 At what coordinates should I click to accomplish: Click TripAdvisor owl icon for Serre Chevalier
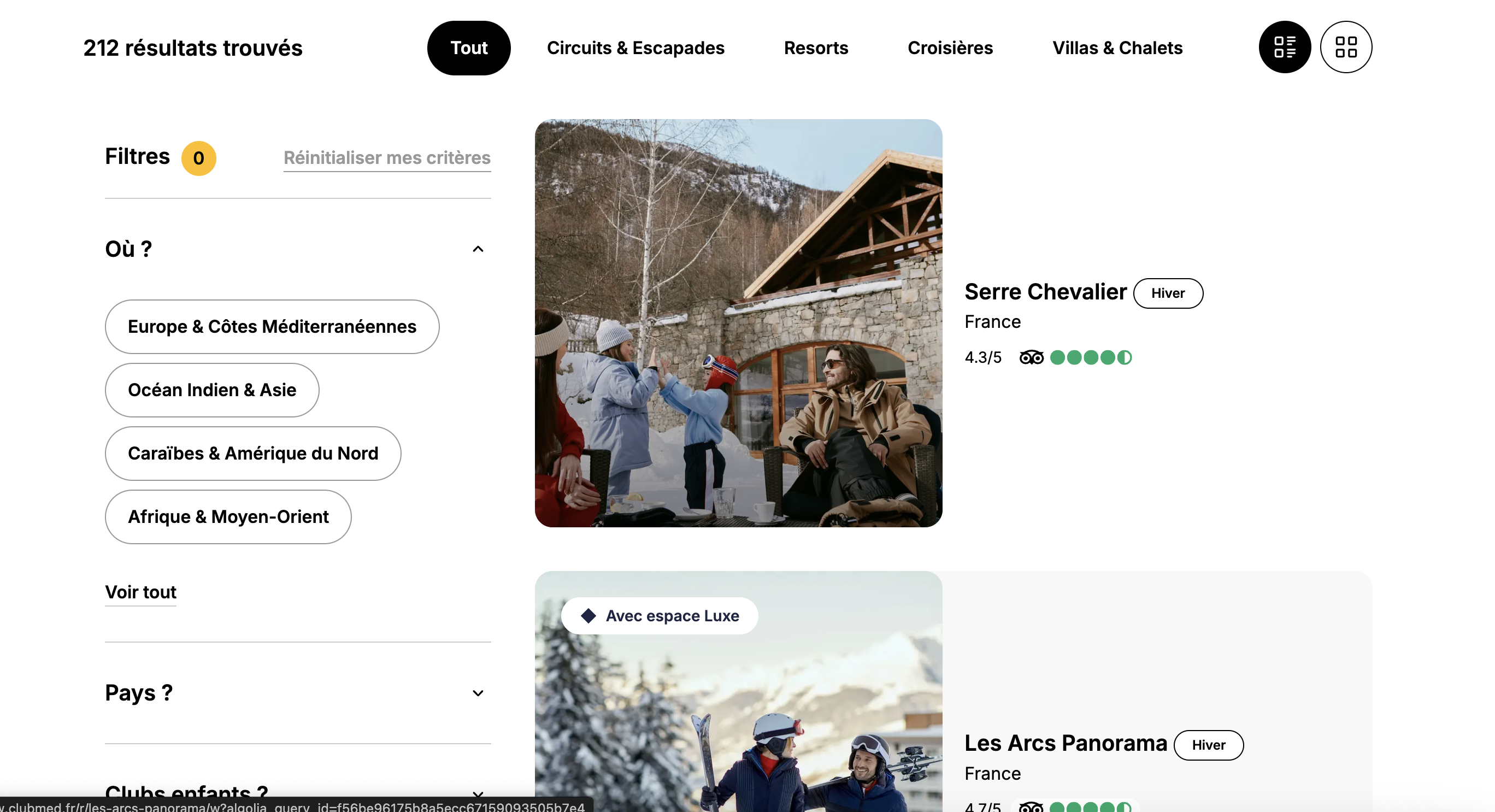[x=1031, y=357]
